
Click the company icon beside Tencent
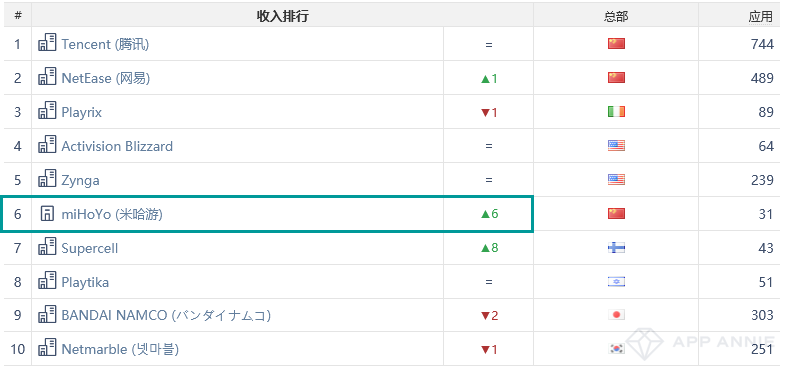click(x=47, y=42)
